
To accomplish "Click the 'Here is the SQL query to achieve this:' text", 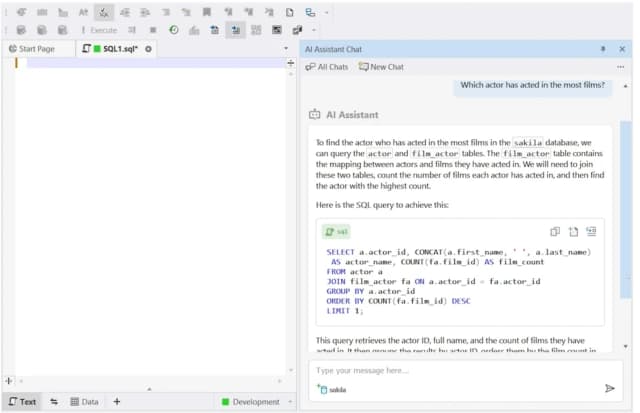I will (382, 205).
